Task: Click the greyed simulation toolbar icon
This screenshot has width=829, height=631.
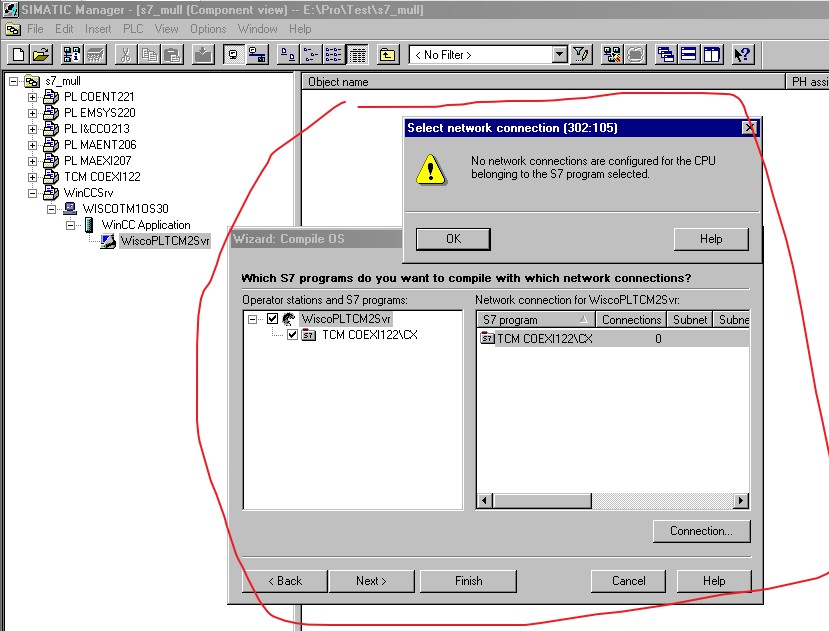Action: [x=635, y=54]
